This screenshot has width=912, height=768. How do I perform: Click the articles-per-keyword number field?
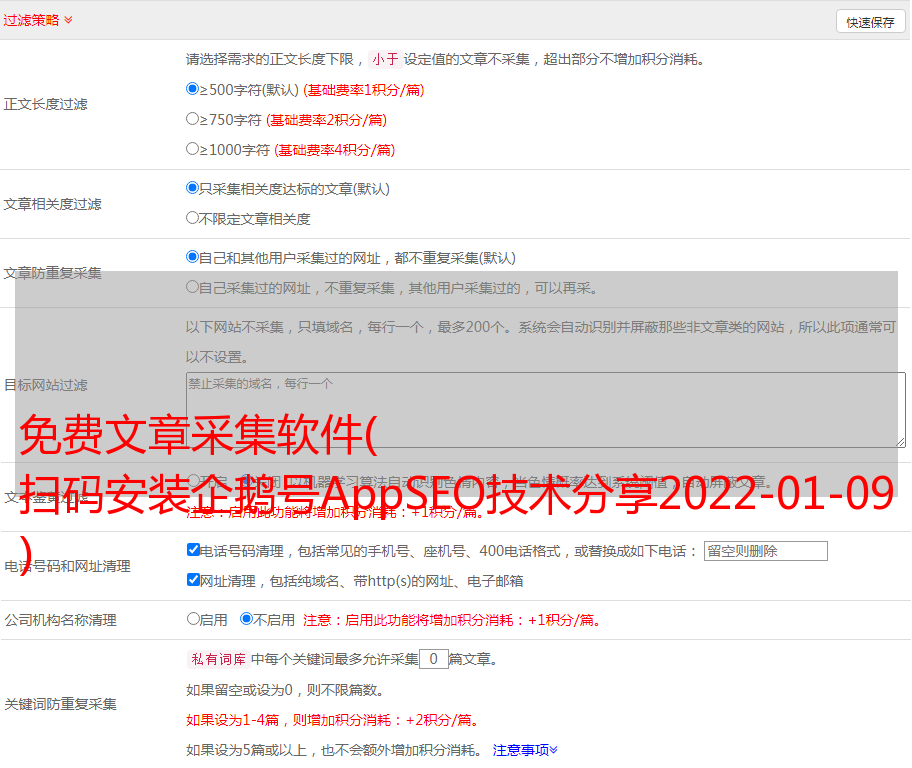(433, 659)
